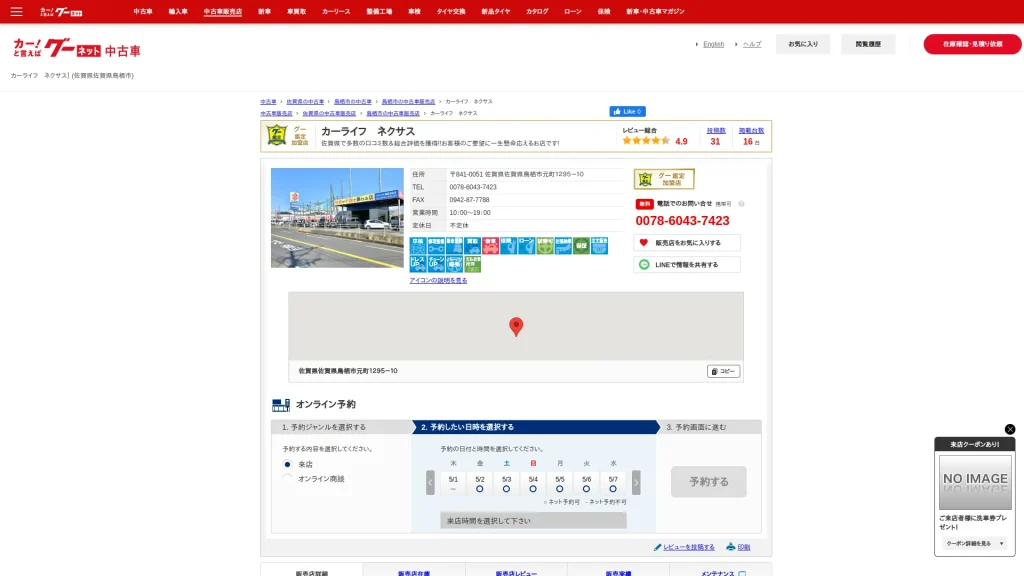
Task: Open アイコンの説明を見る link
Action: [438, 280]
